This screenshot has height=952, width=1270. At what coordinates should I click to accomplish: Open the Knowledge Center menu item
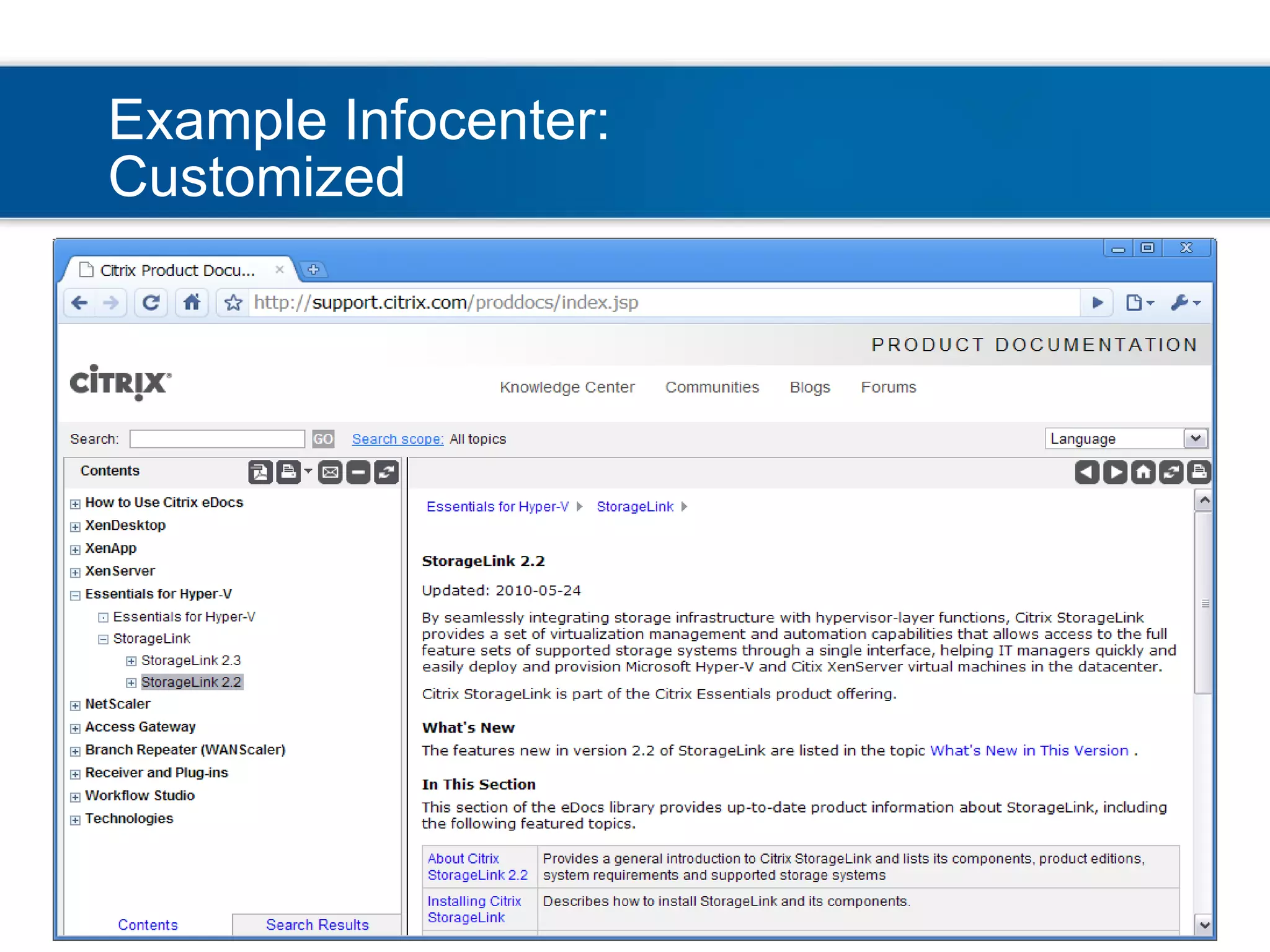(x=567, y=387)
